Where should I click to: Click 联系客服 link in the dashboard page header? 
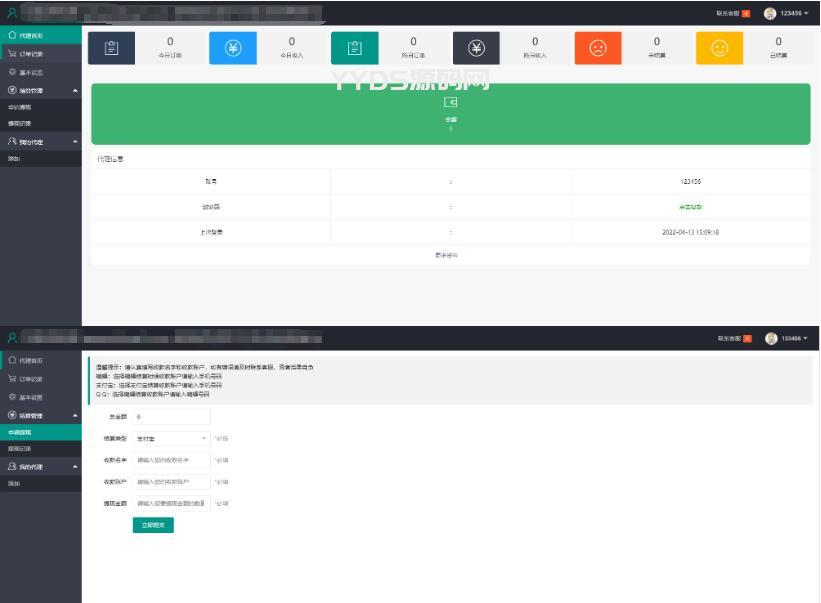(x=728, y=13)
